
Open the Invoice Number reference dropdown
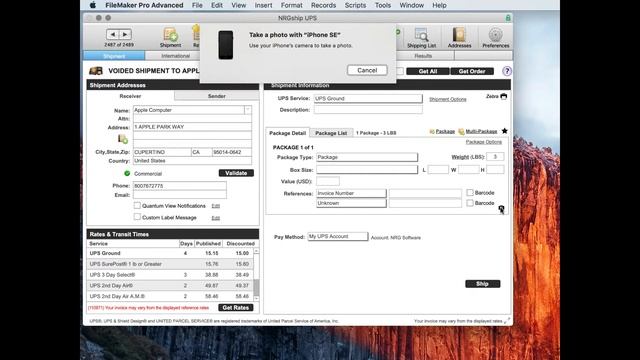(x=351, y=193)
